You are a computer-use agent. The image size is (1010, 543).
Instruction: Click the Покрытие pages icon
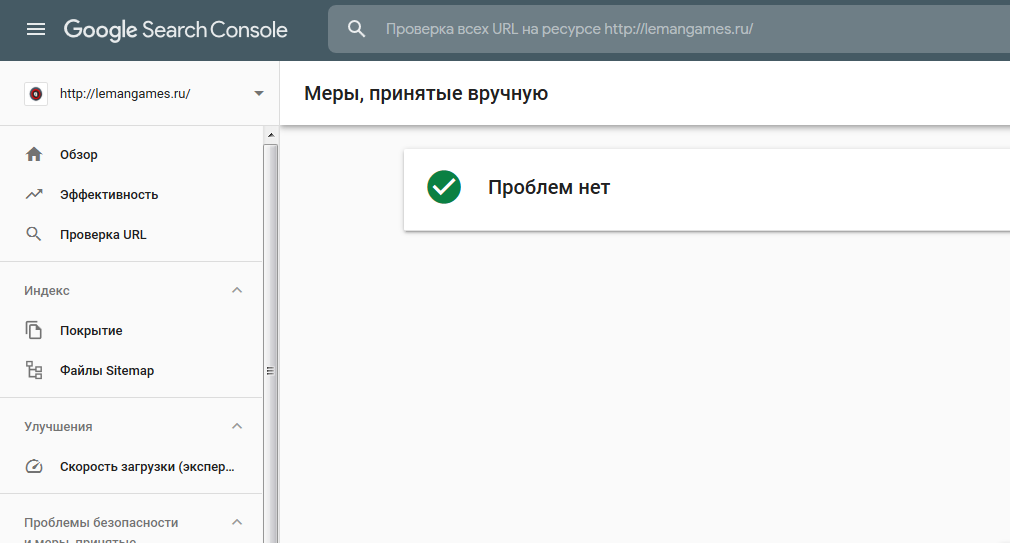[x=34, y=331]
